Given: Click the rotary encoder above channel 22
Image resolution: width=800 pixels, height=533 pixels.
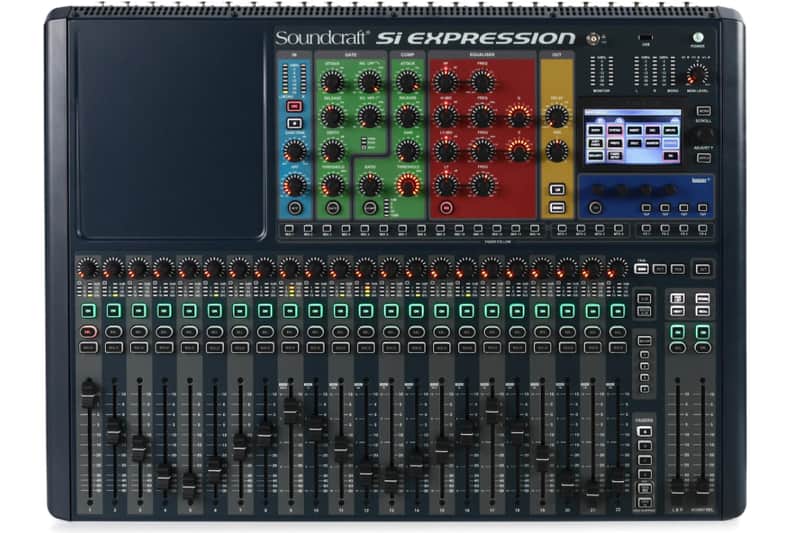Looking at the screenshot, I should coord(617,268).
